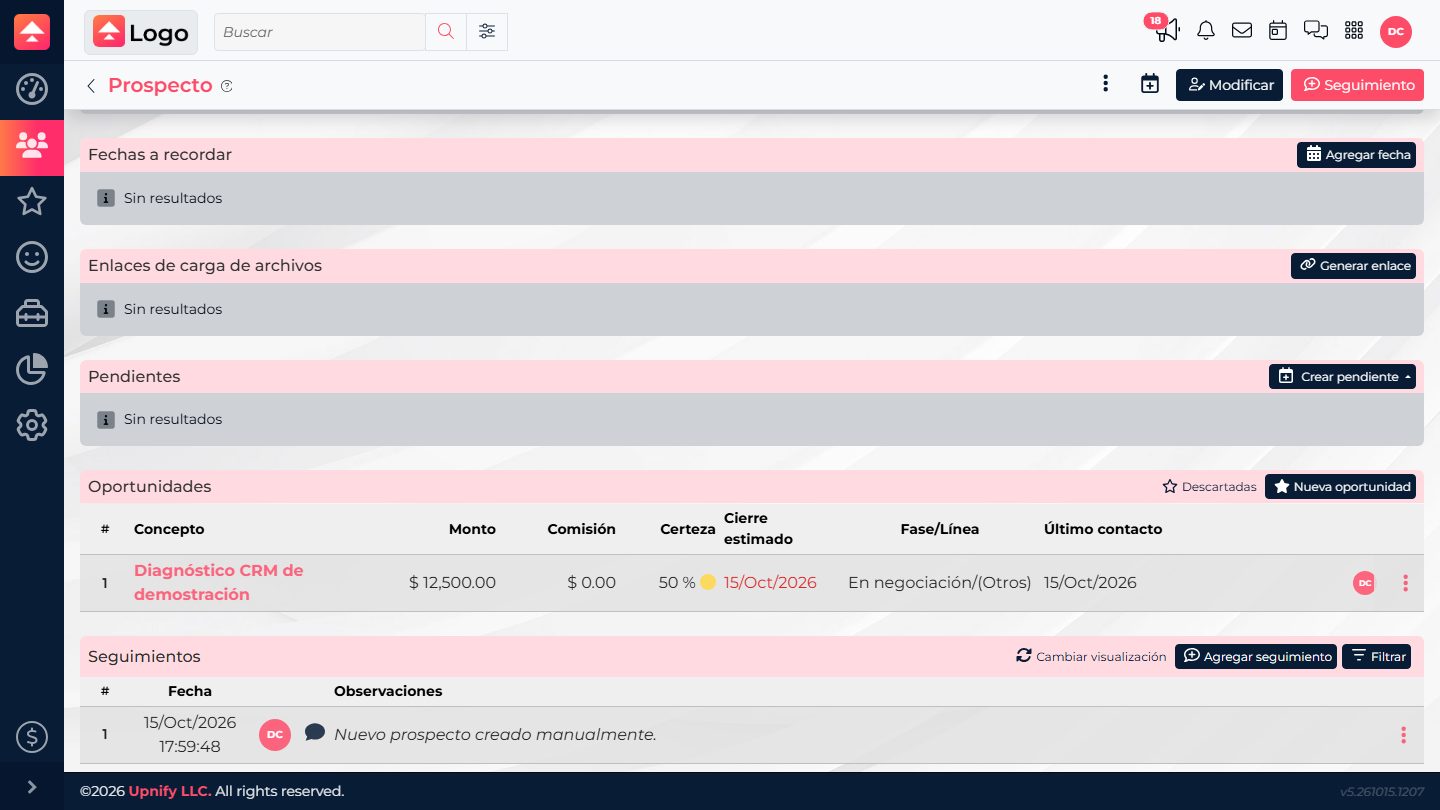Click the help icon next to Prospecto
This screenshot has height=810, width=1440.
pyautogui.click(x=227, y=86)
